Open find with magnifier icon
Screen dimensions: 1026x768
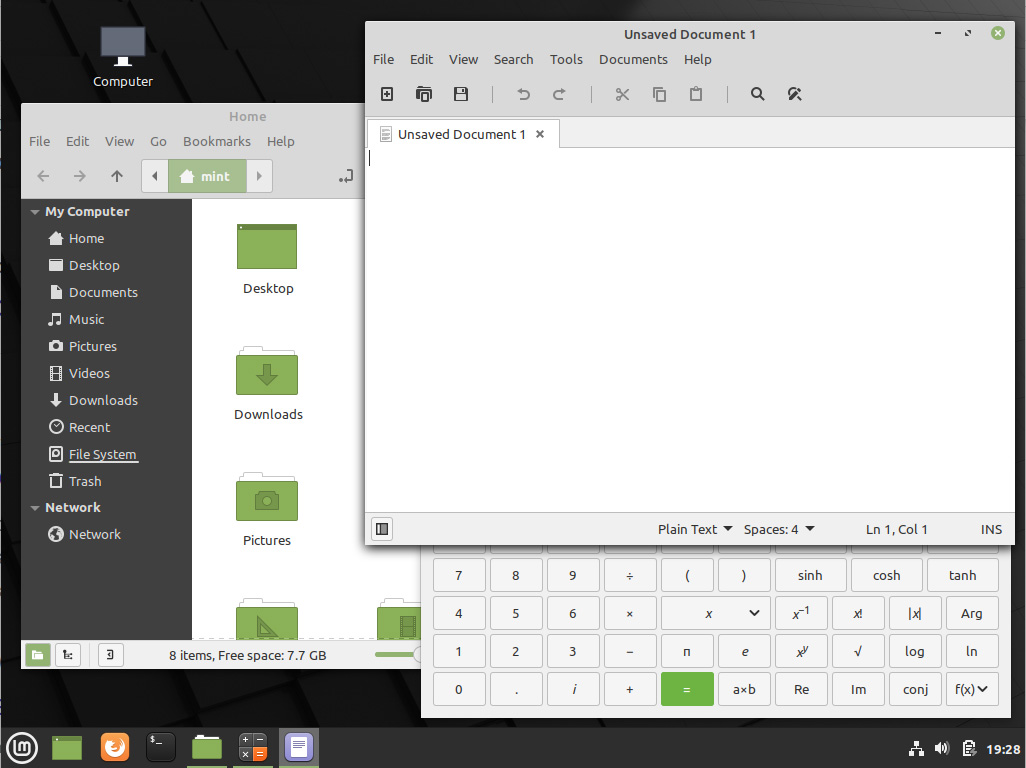(757, 94)
